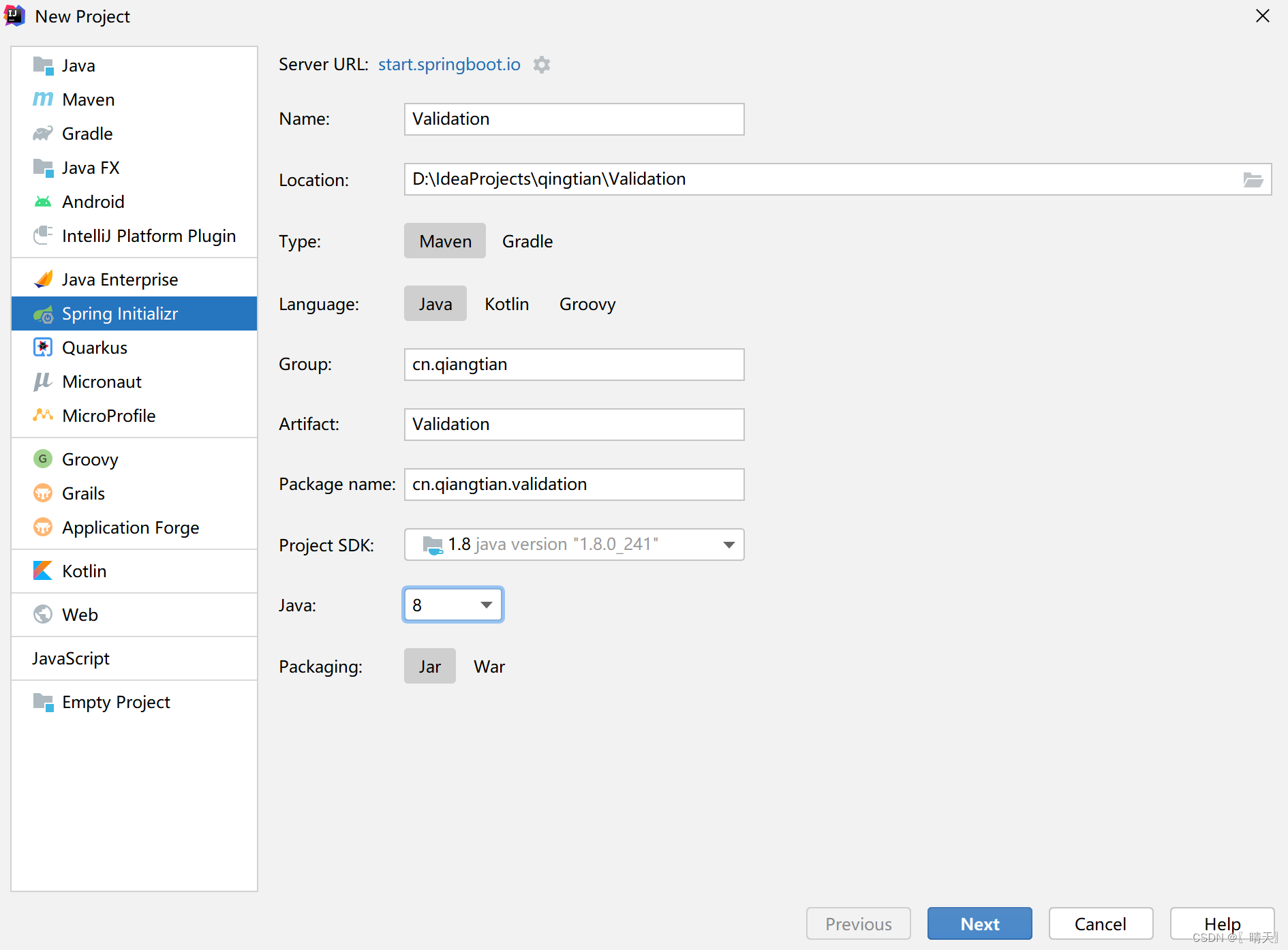This screenshot has width=1288, height=950.
Task: Select Micronaut generator
Action: [134, 382]
